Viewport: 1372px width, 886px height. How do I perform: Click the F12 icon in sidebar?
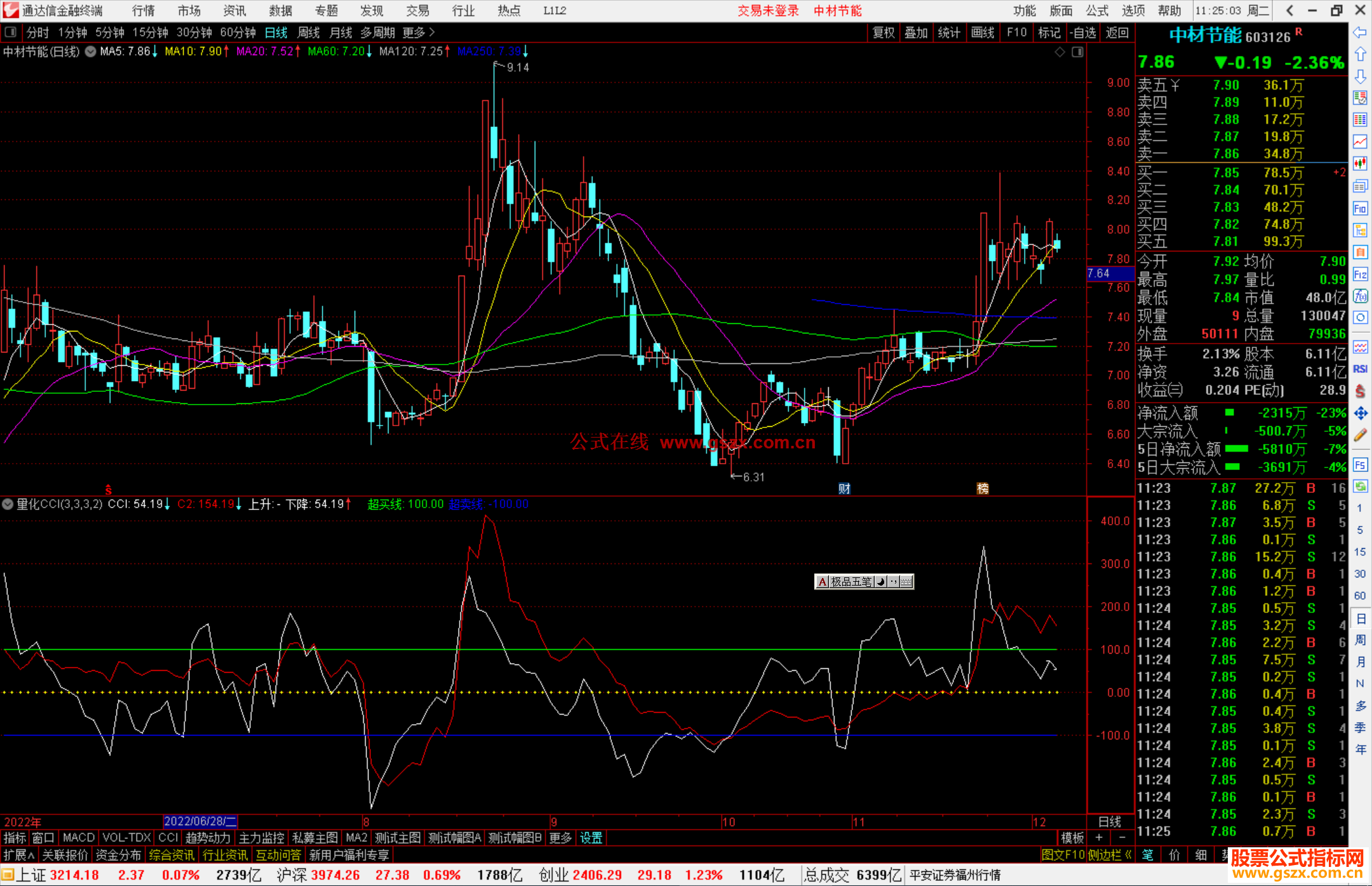click(1360, 274)
